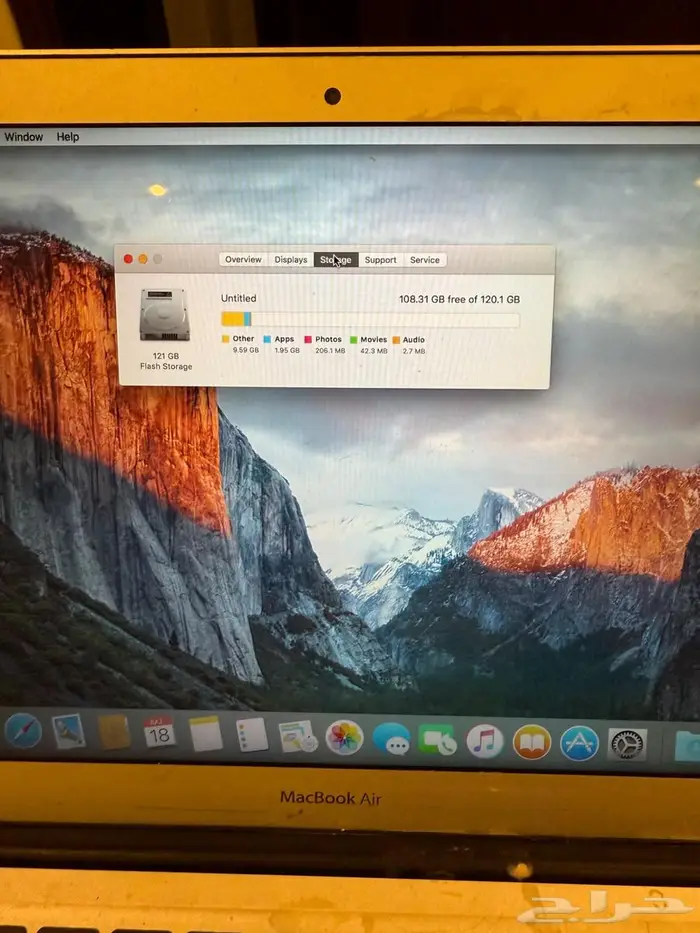Click the '1.95 GB' Apps value
700x933 pixels.
pyautogui.click(x=287, y=350)
